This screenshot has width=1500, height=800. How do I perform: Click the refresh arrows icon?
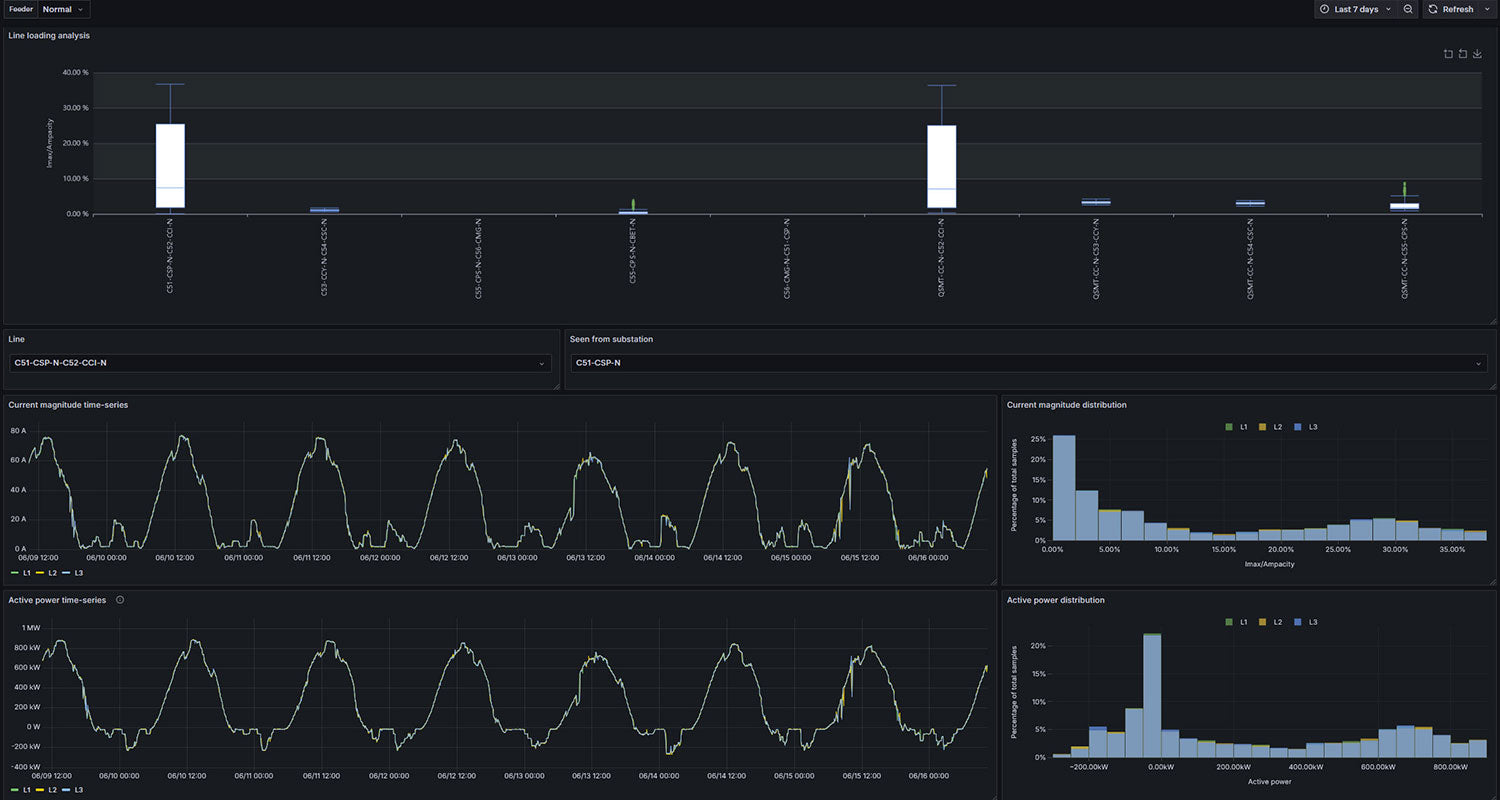pyautogui.click(x=1433, y=9)
